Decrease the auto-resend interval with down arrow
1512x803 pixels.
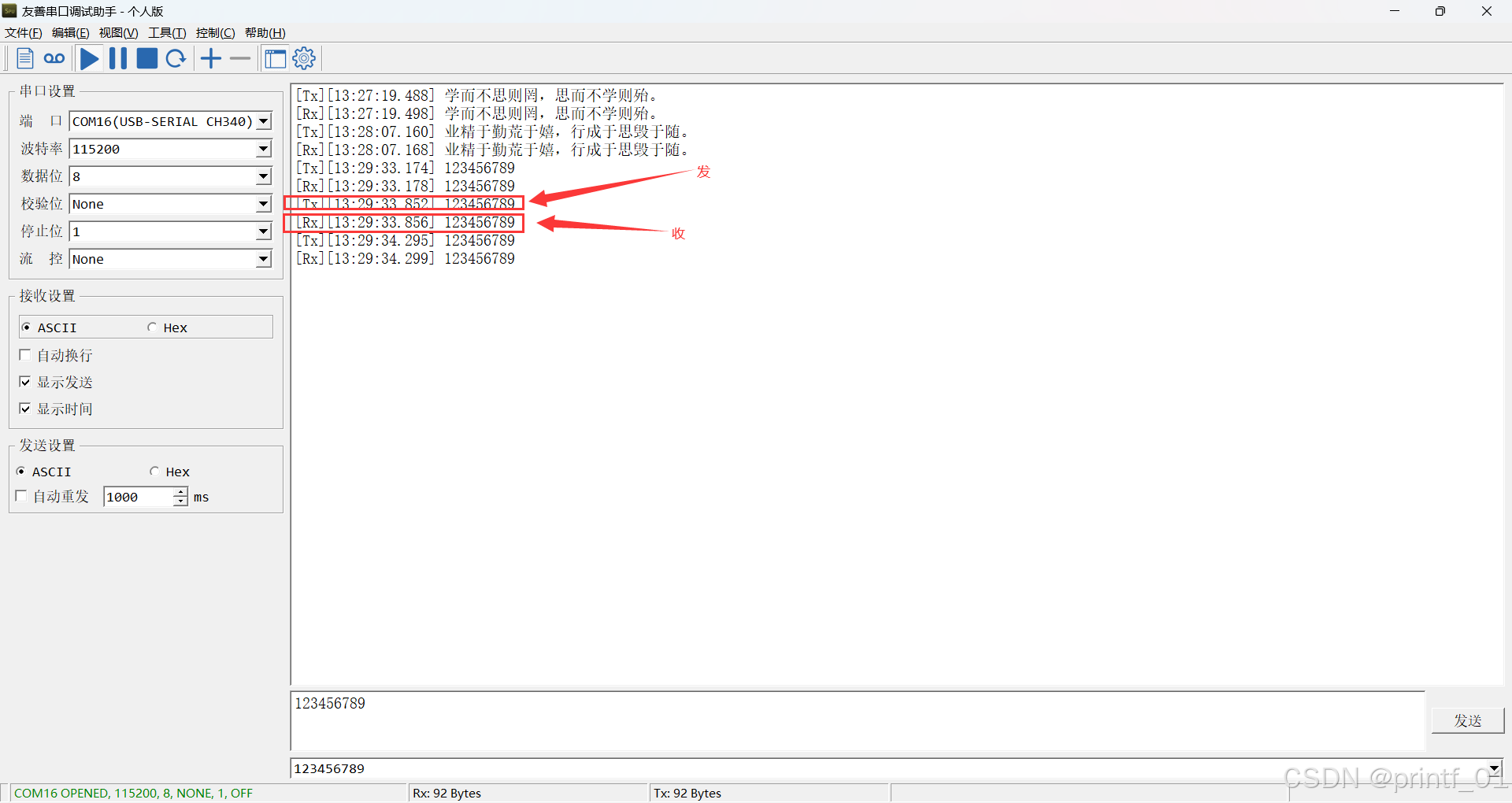coord(180,501)
